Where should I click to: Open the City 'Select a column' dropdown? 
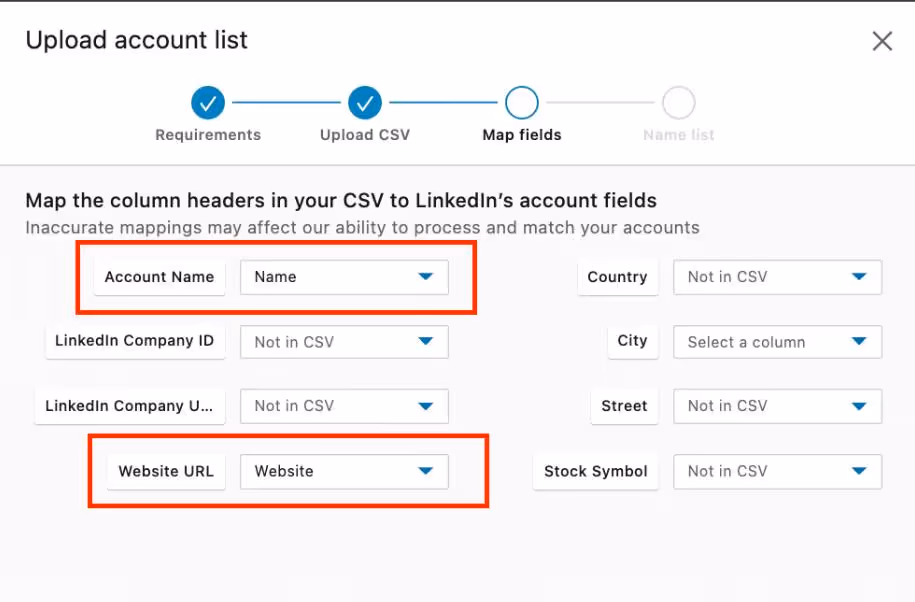point(777,342)
